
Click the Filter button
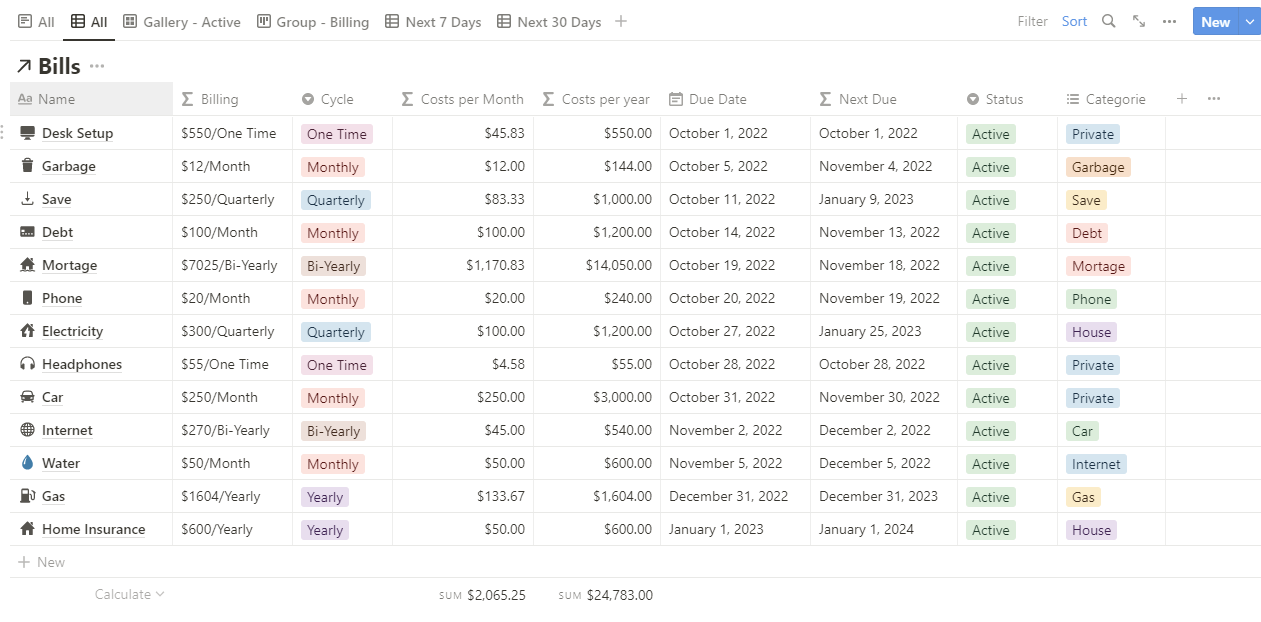pos(1033,21)
